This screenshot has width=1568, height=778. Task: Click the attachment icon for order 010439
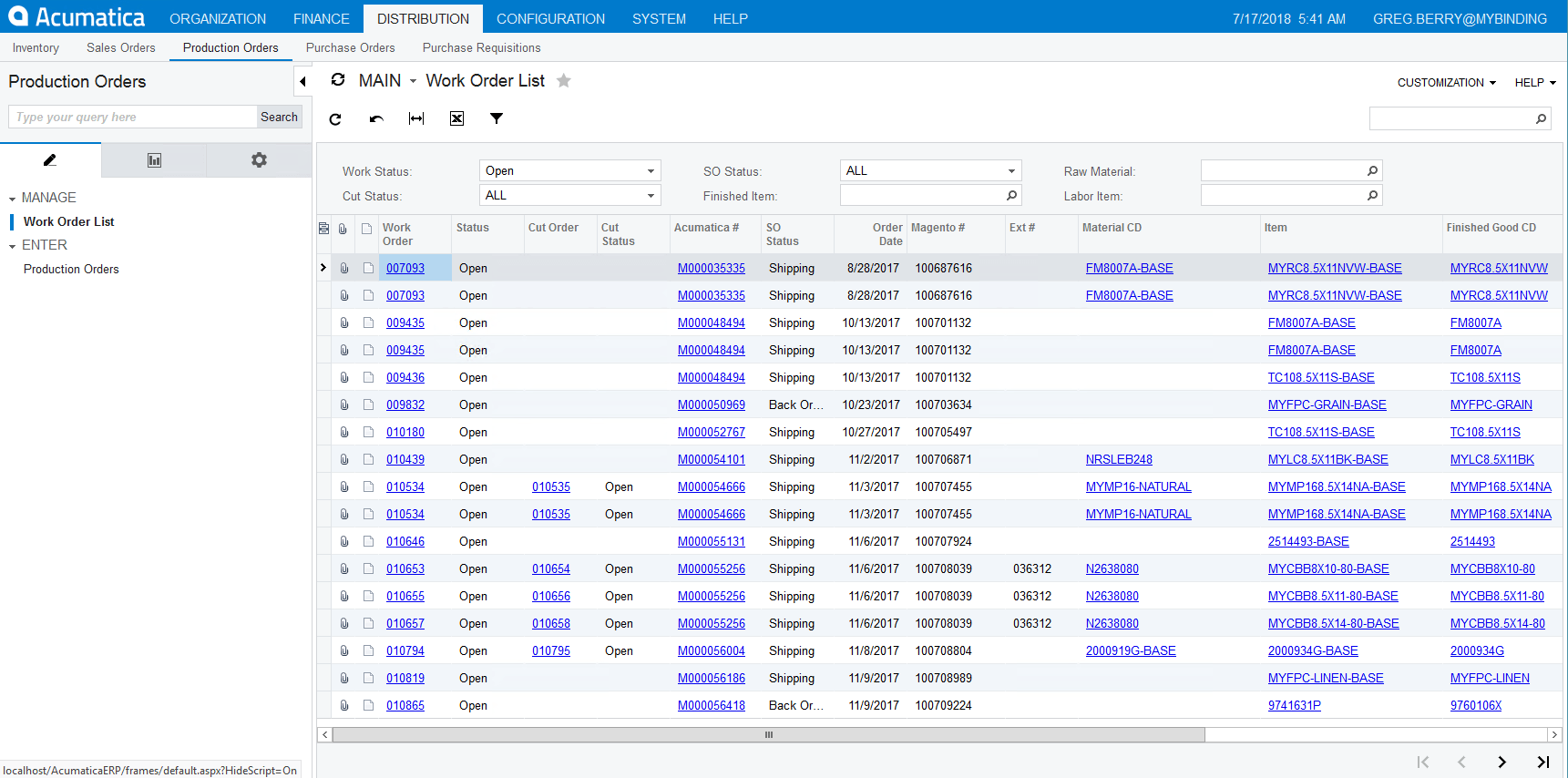(x=344, y=459)
